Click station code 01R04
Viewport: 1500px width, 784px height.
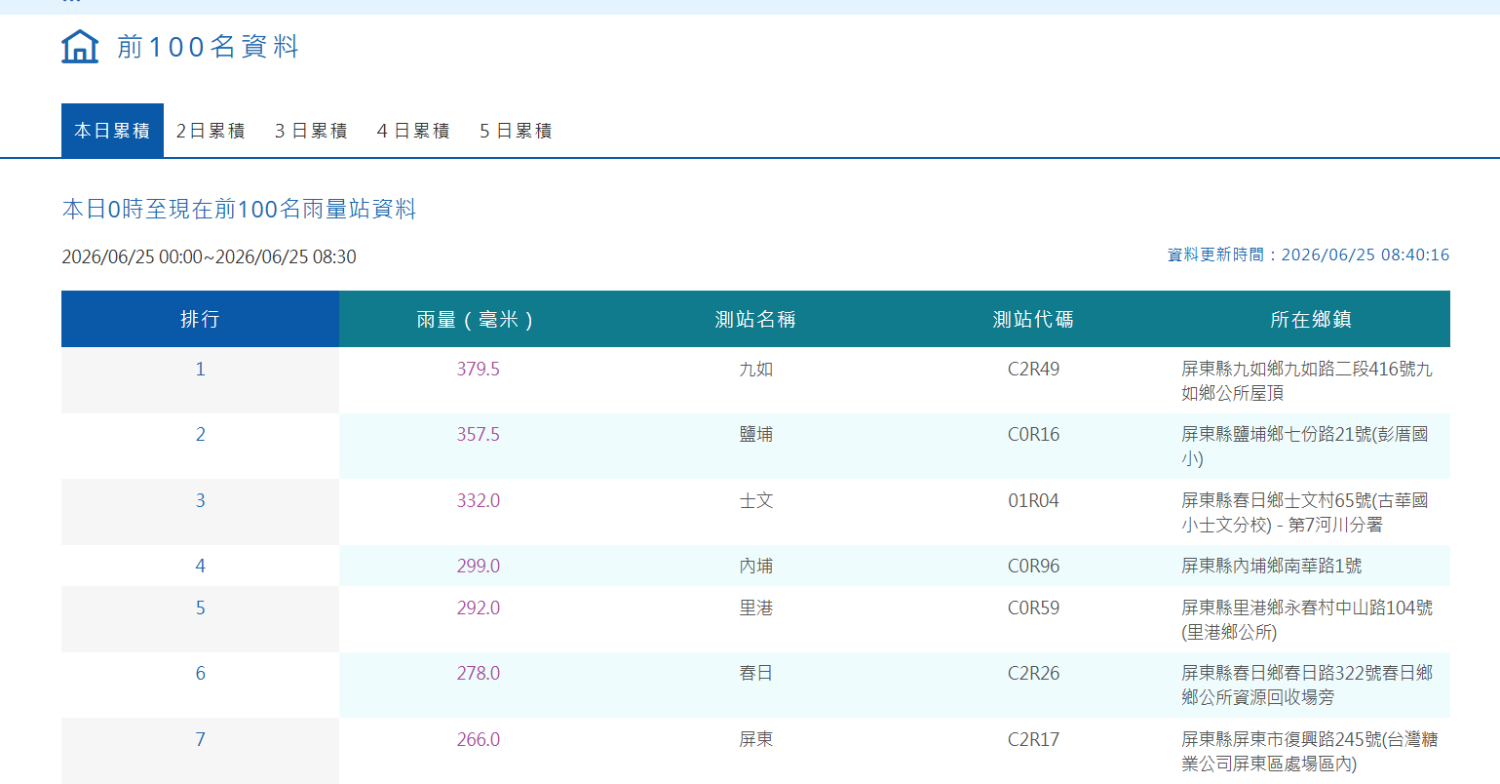(1033, 501)
